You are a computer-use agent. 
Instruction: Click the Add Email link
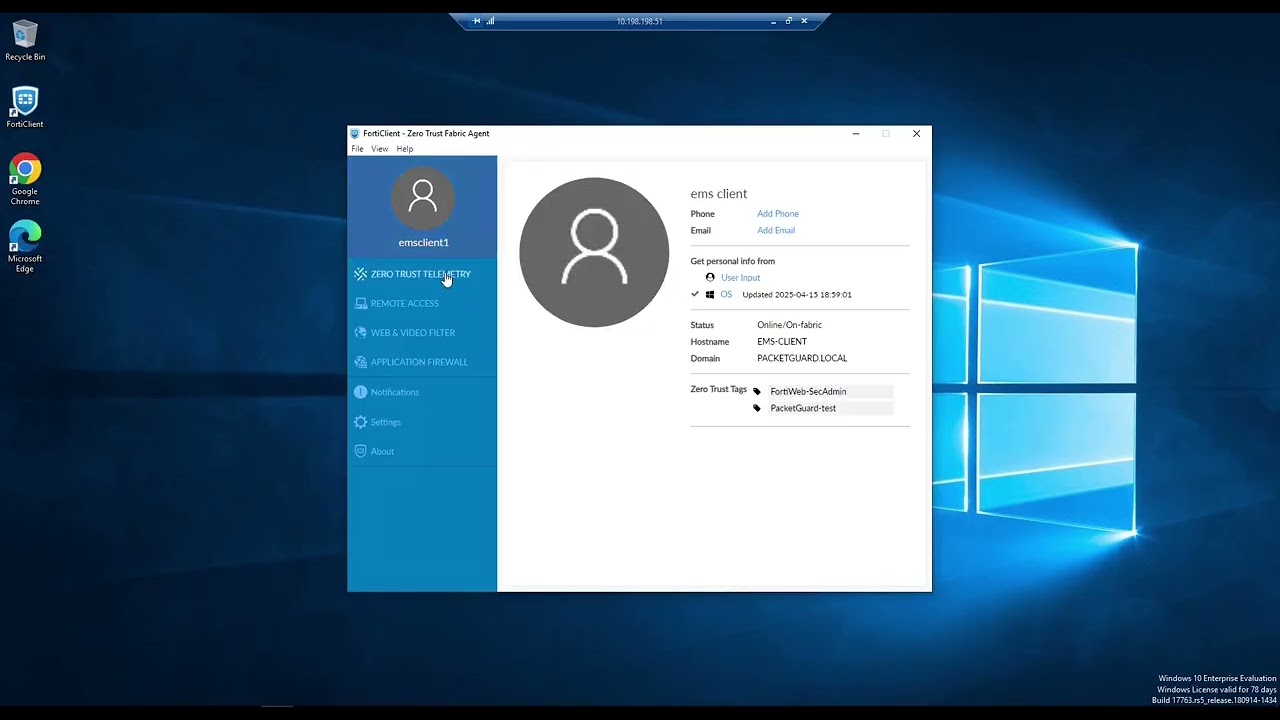click(776, 231)
